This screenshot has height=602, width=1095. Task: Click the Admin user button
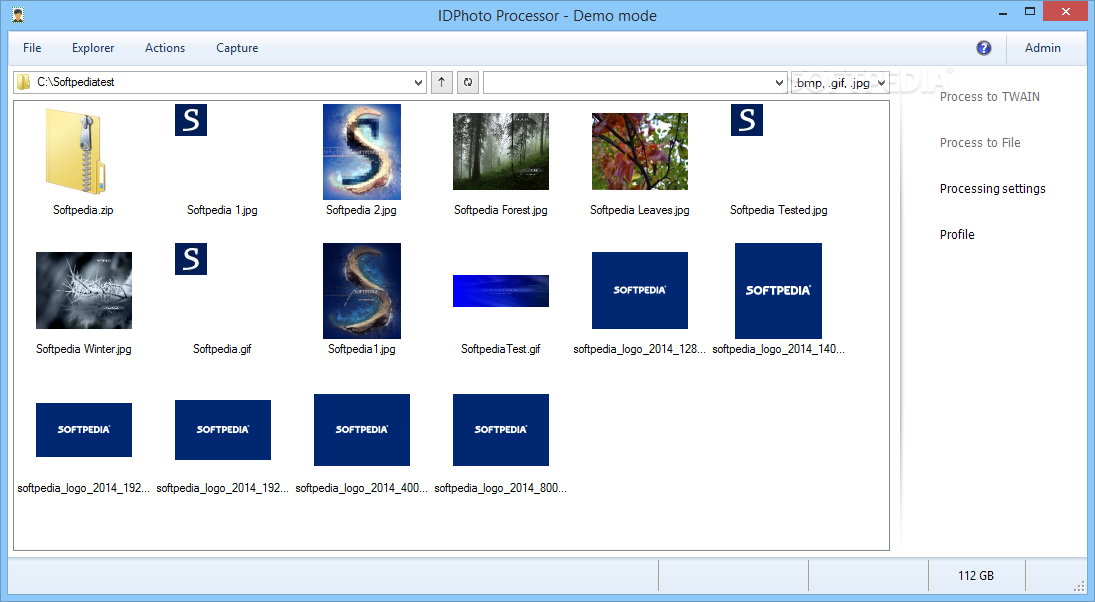click(1042, 47)
